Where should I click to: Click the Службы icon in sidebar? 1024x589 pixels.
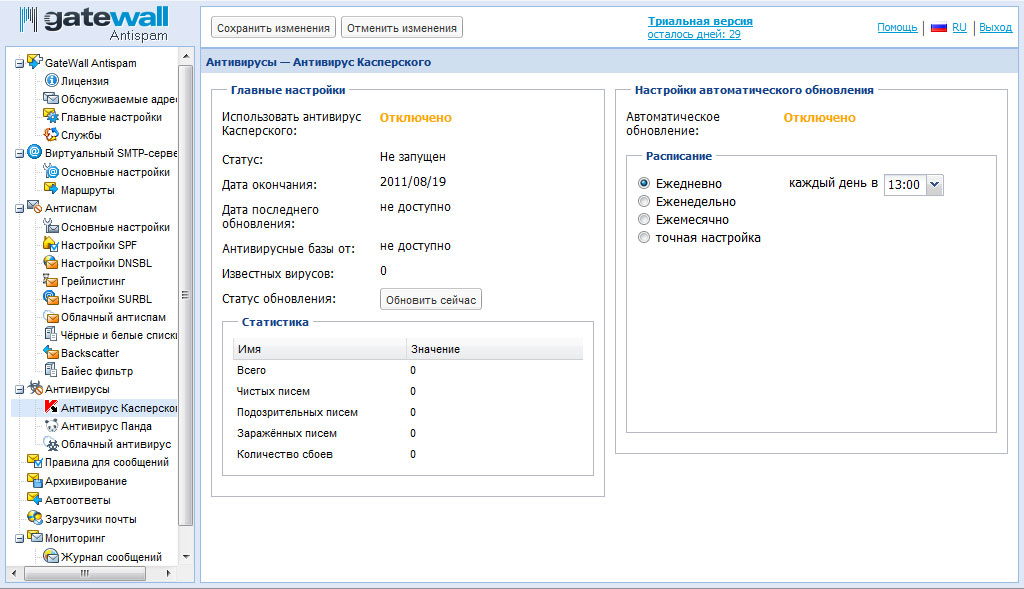(x=52, y=135)
